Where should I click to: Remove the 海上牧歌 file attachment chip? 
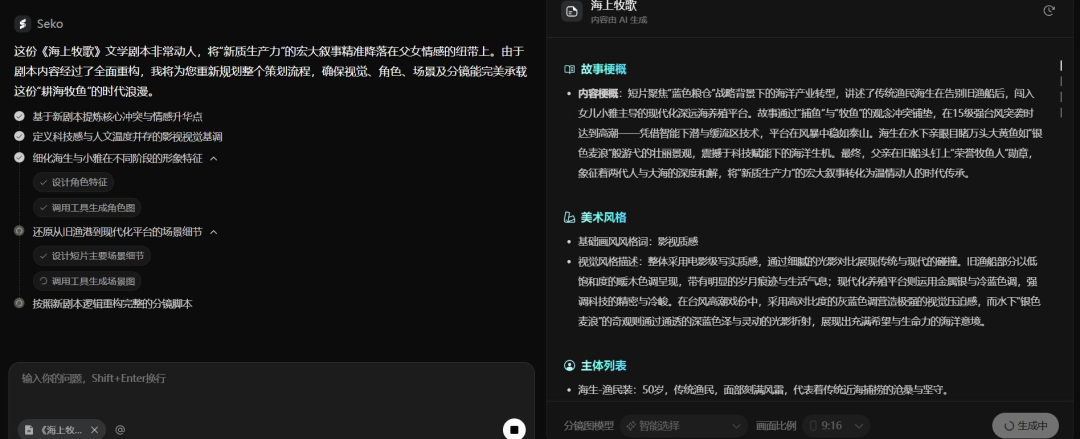[x=94, y=429]
